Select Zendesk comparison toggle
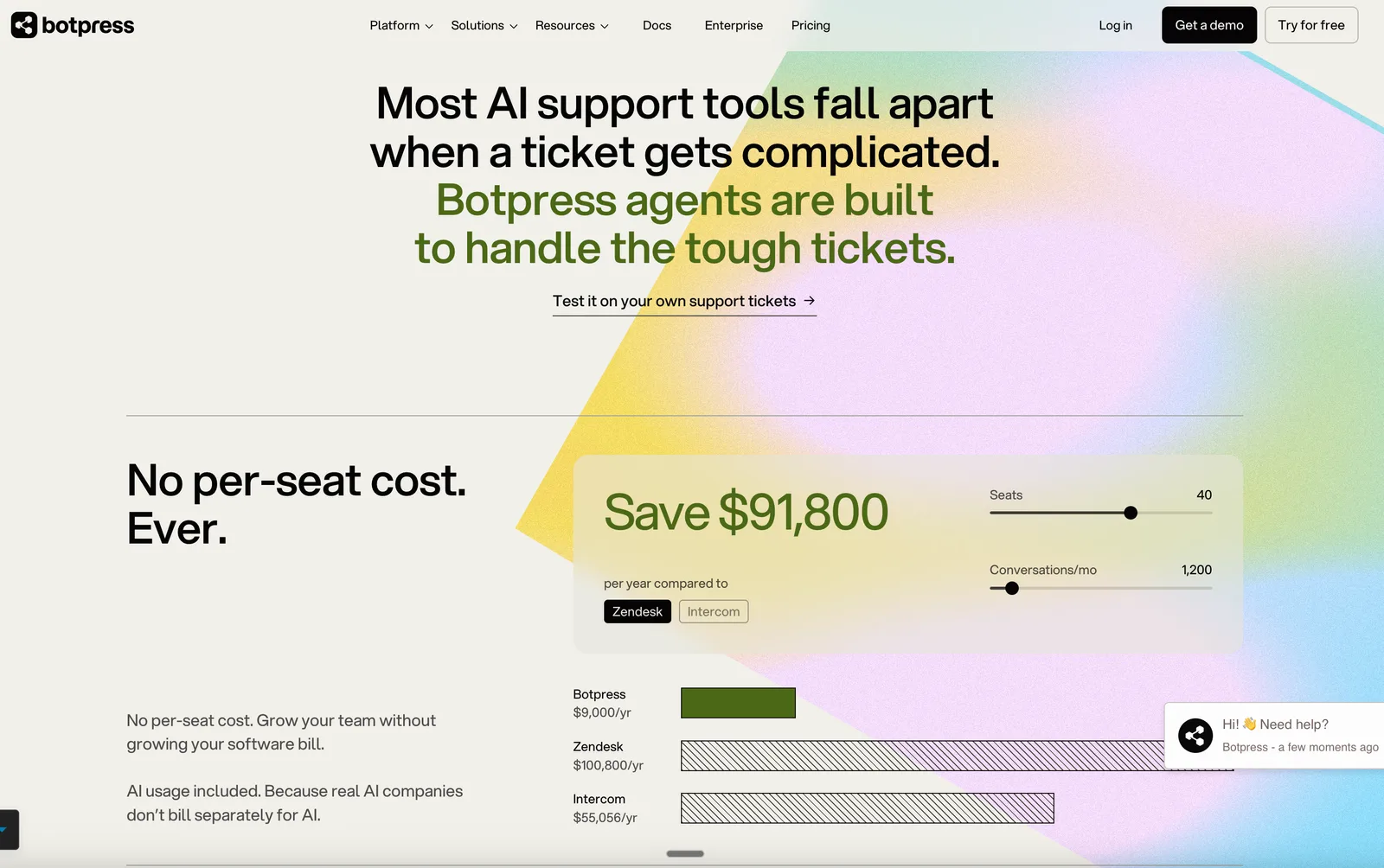The image size is (1384, 868). (638, 611)
